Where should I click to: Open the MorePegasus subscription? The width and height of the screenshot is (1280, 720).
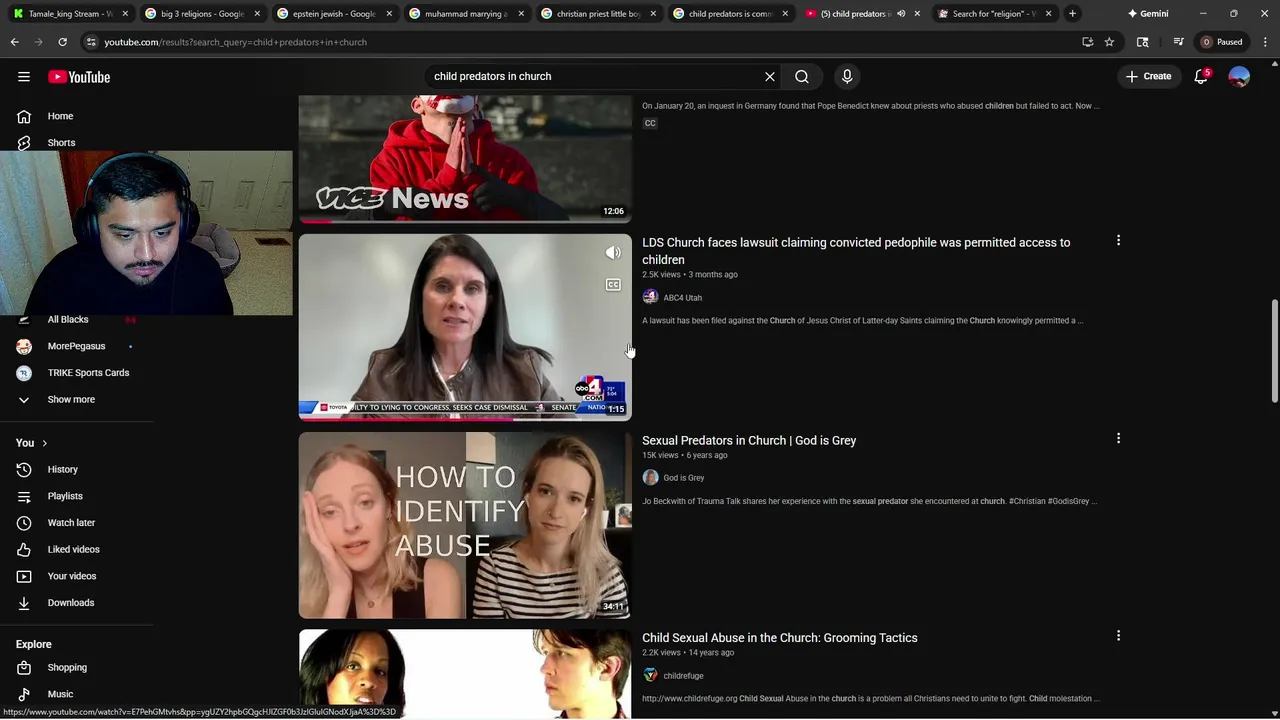click(76, 347)
